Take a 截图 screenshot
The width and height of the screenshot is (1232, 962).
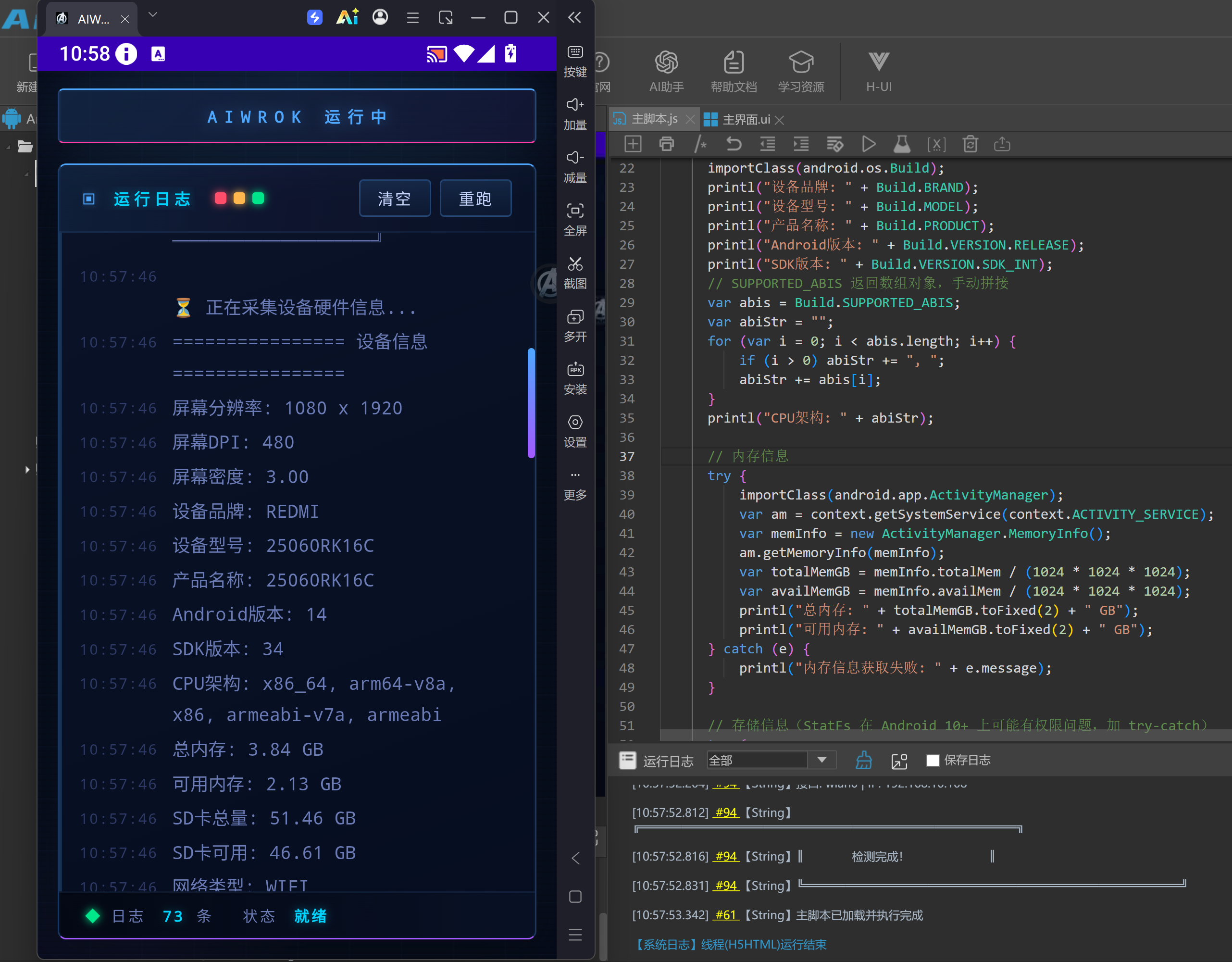coord(575,273)
